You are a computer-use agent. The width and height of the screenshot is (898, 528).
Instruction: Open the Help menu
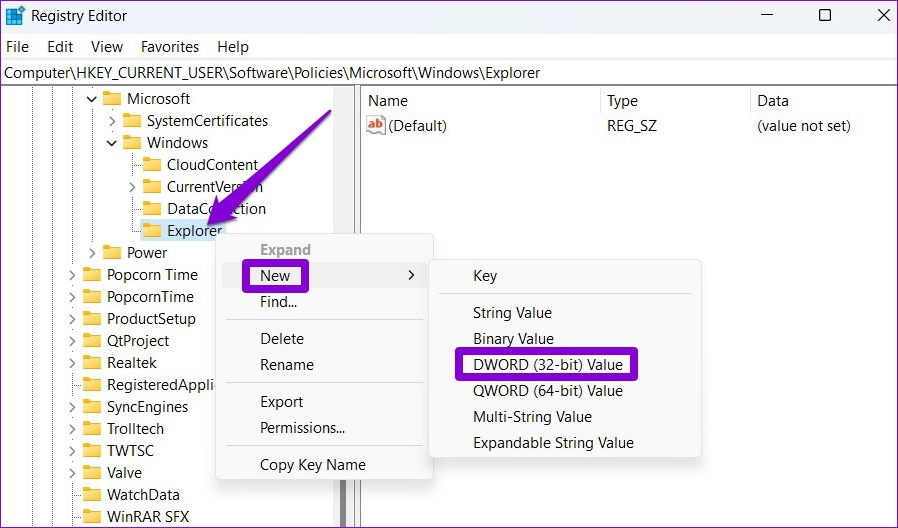[233, 46]
